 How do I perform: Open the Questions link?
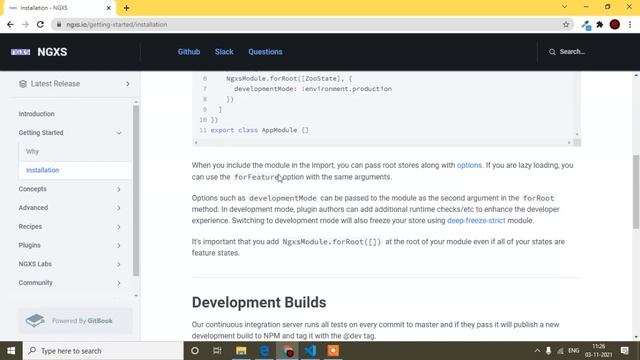(x=265, y=52)
